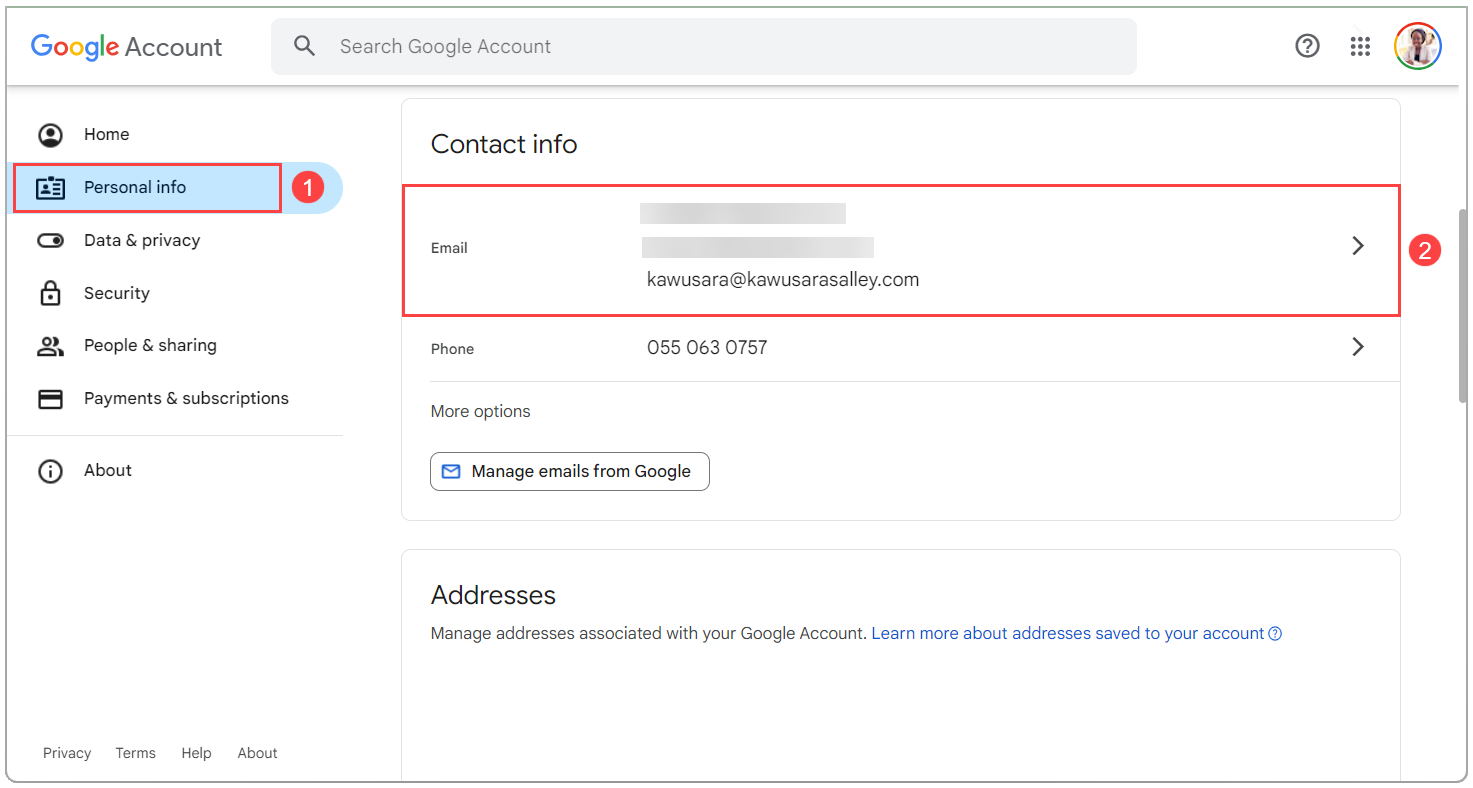Viewport: 1473px width, 788px height.
Task: Click the page vertical scrollbar thumb
Action: (1464, 305)
